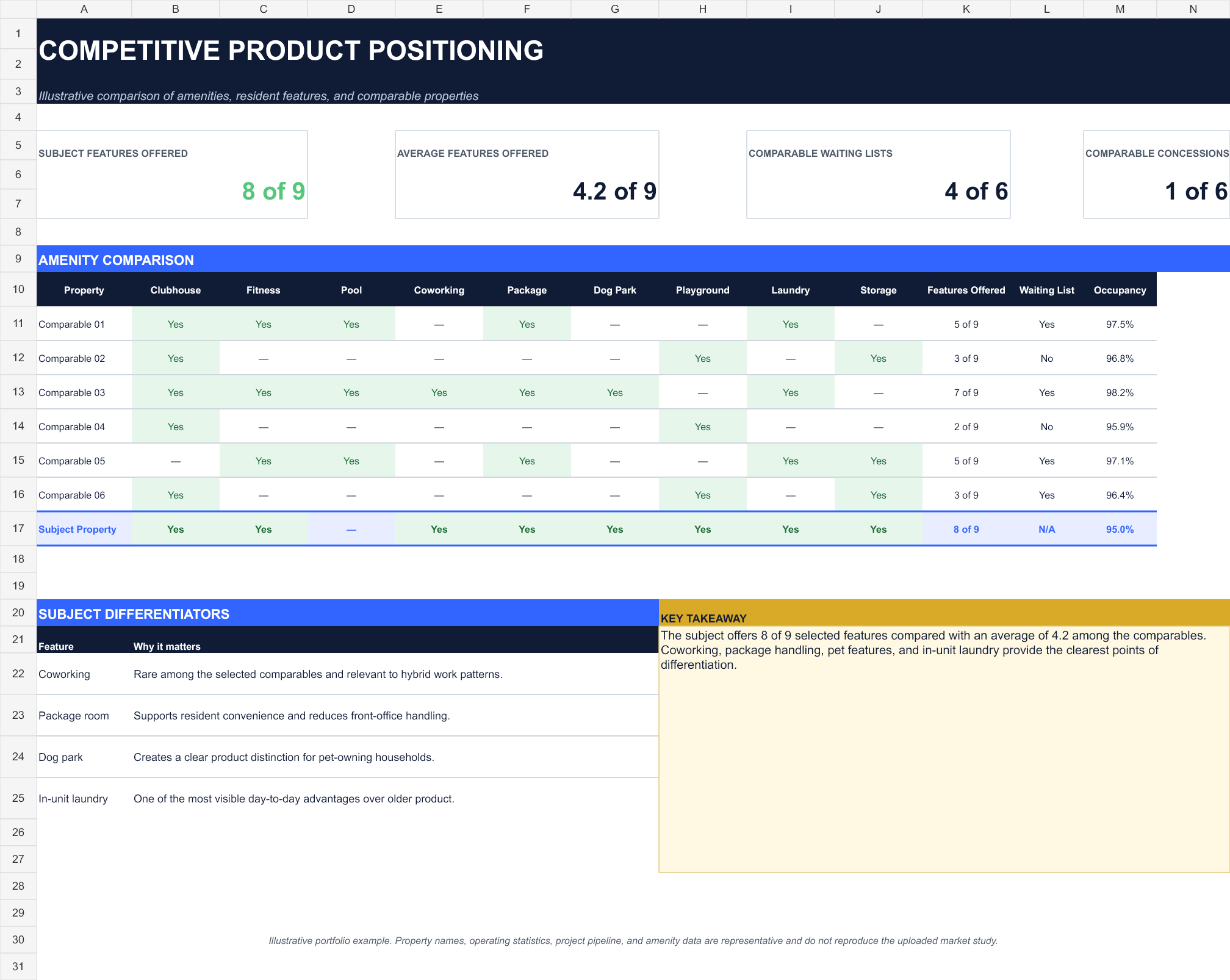Click AVERAGE FEATURES OFFERED label

coord(473,153)
